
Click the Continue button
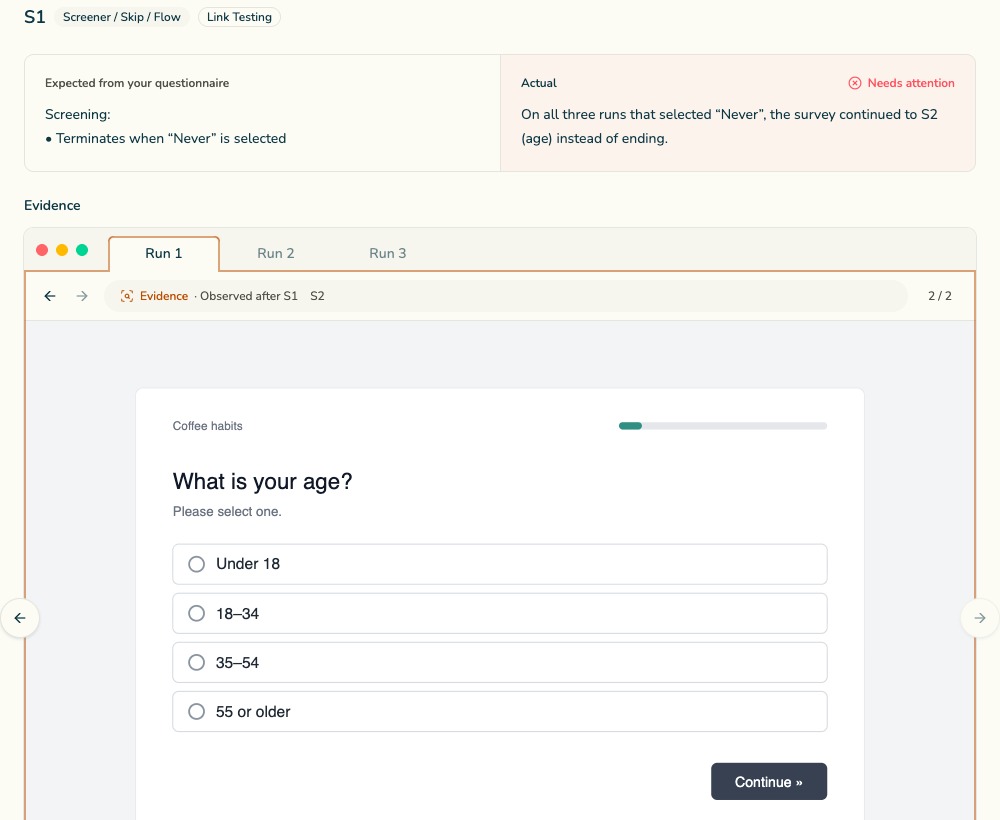tap(768, 782)
